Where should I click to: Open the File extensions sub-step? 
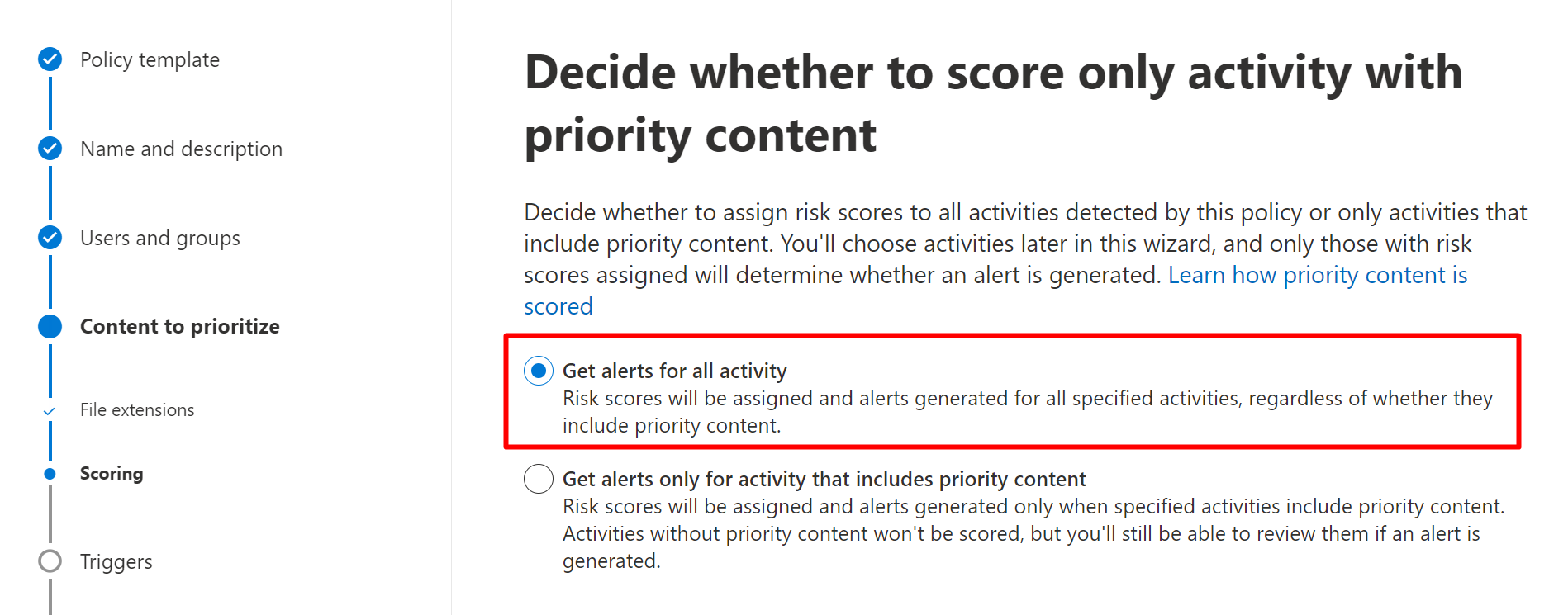click(137, 410)
